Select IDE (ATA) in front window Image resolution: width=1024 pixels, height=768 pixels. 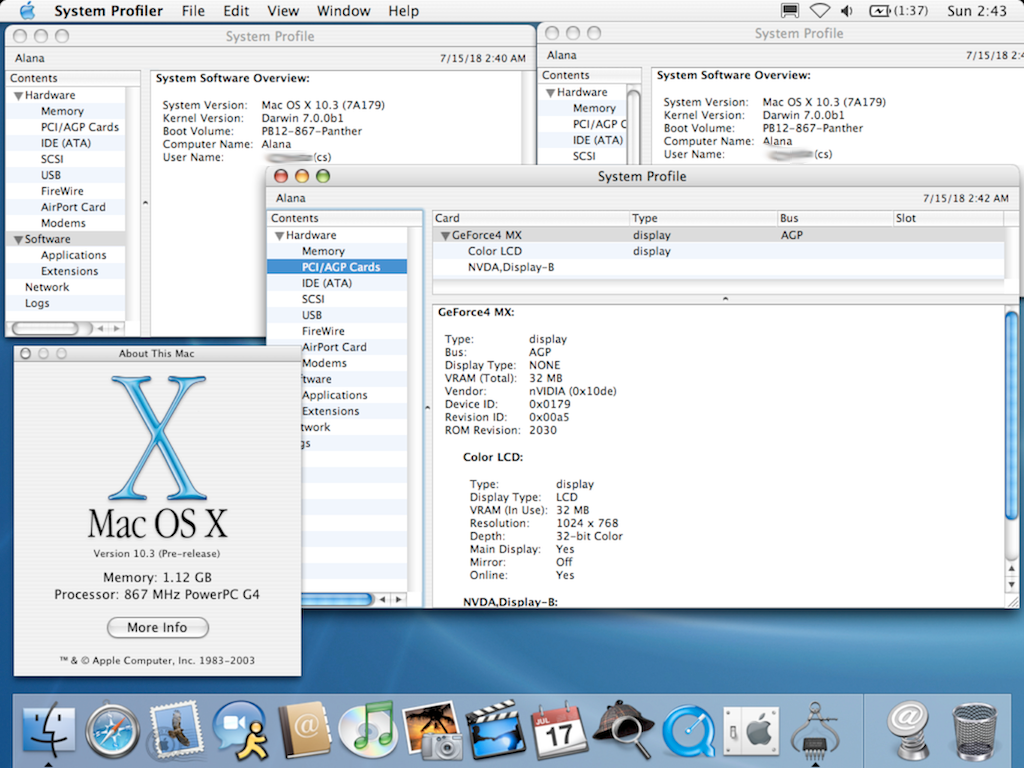point(337,283)
